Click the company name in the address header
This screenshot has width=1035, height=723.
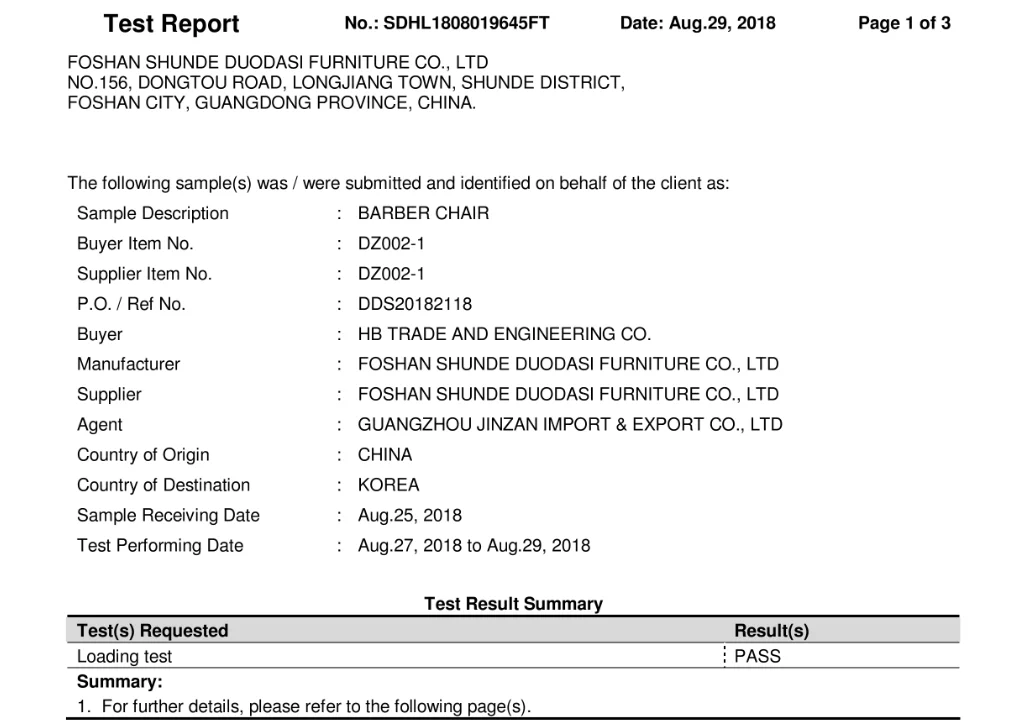tap(277, 63)
